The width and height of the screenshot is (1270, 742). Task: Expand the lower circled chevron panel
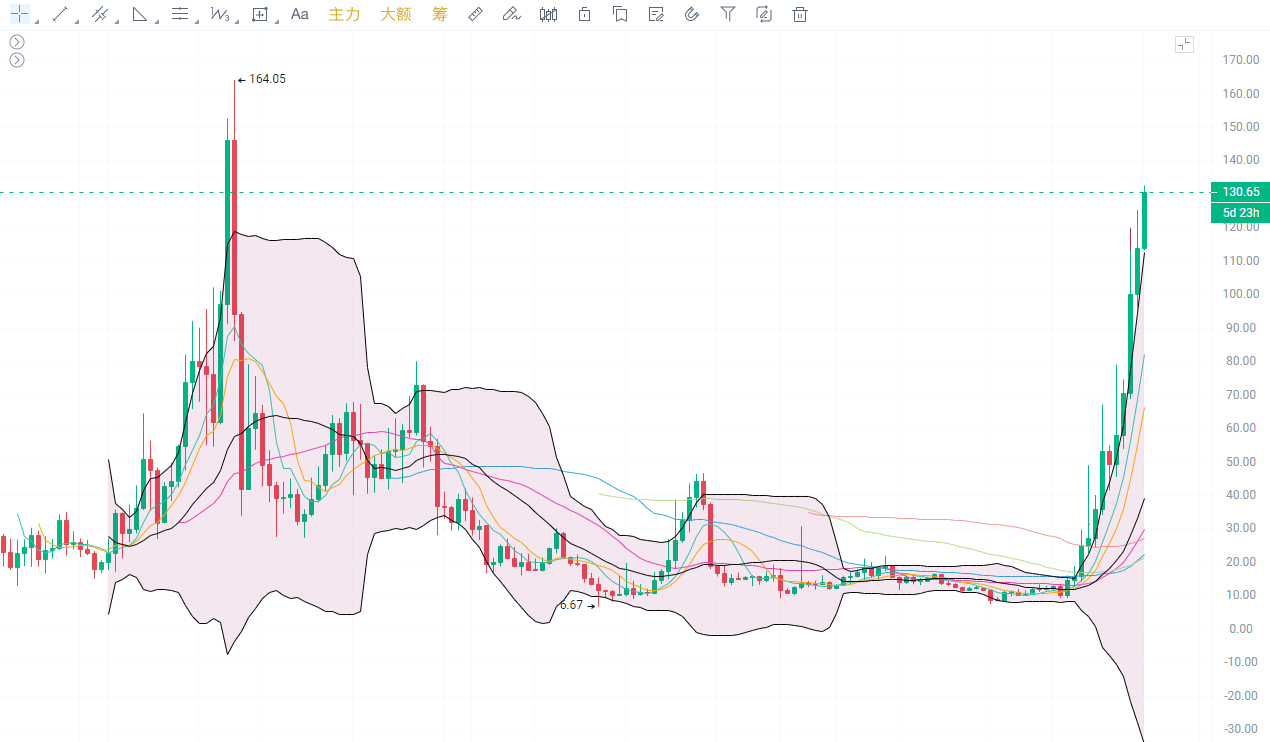17,60
